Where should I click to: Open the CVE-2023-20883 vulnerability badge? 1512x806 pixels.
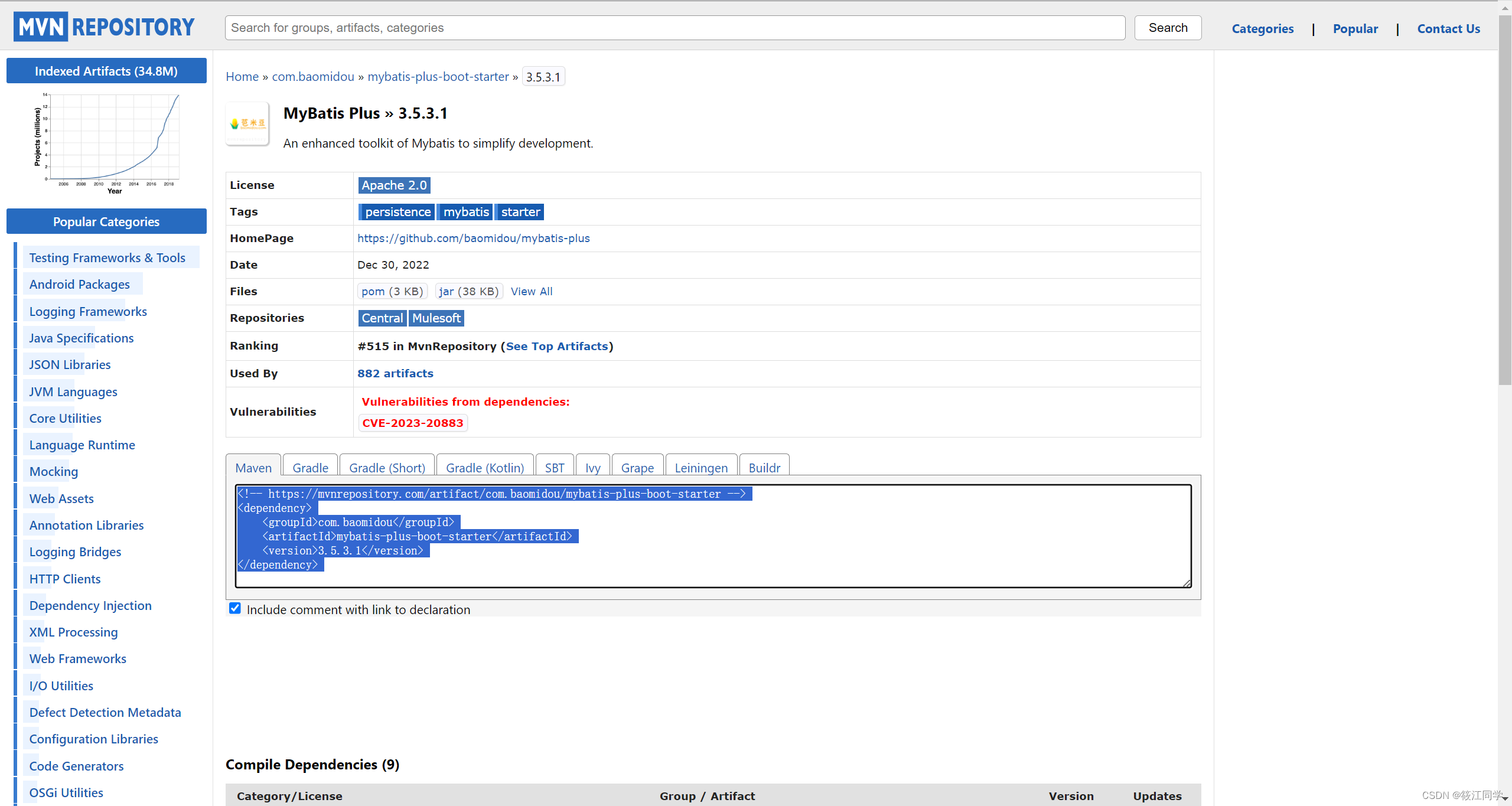click(x=413, y=423)
